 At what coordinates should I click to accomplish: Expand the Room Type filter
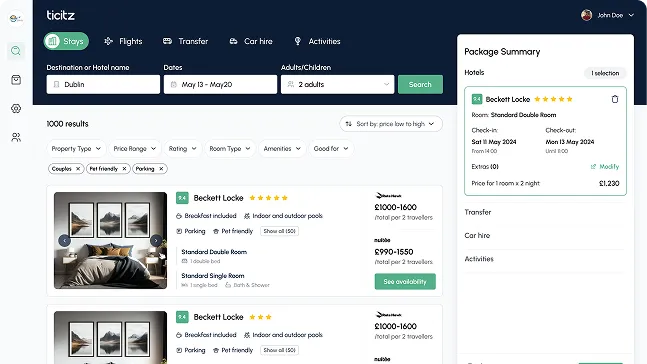tap(230, 149)
